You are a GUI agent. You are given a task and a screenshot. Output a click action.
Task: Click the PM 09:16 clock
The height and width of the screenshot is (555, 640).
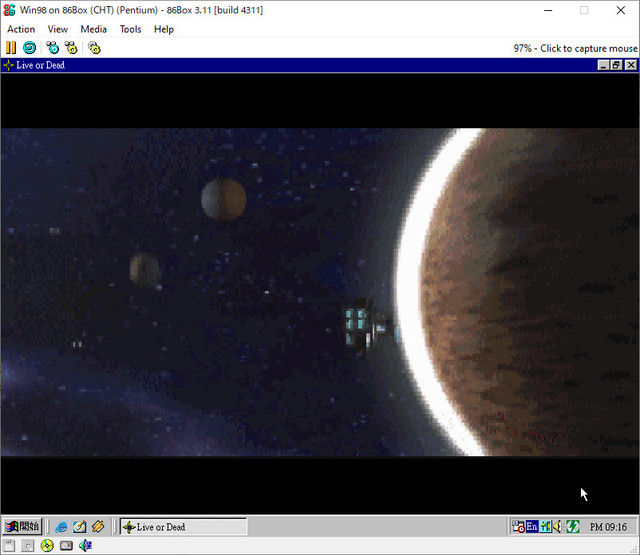click(x=608, y=527)
